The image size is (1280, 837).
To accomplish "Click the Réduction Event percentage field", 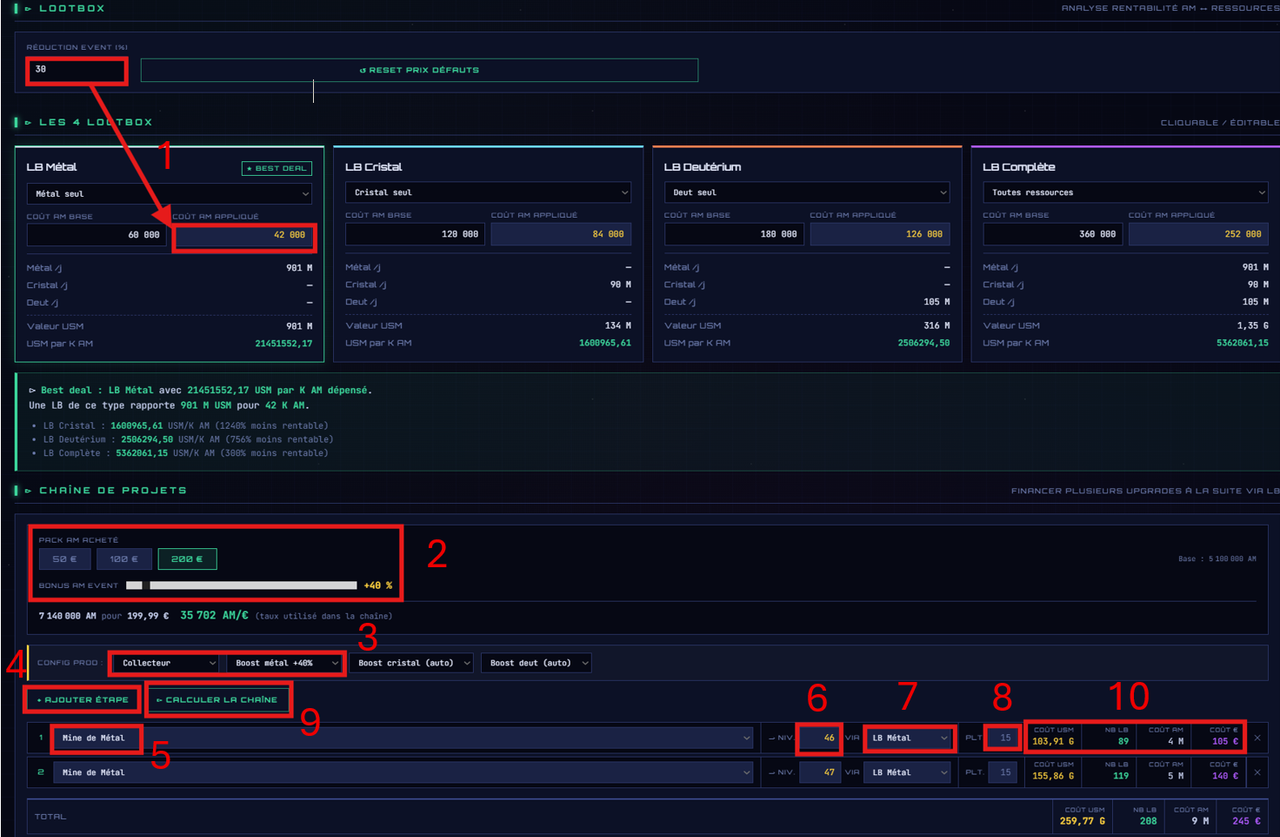I will (x=77, y=70).
